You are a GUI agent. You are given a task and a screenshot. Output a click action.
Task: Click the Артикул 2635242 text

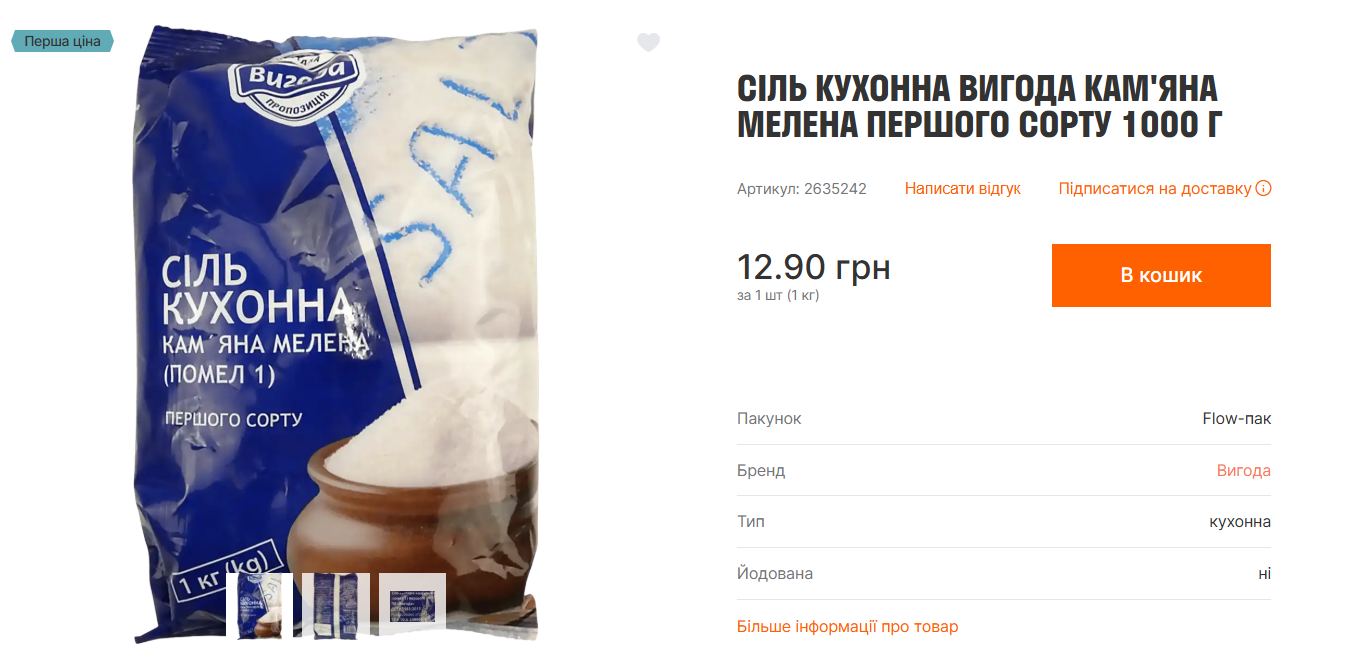pos(802,188)
